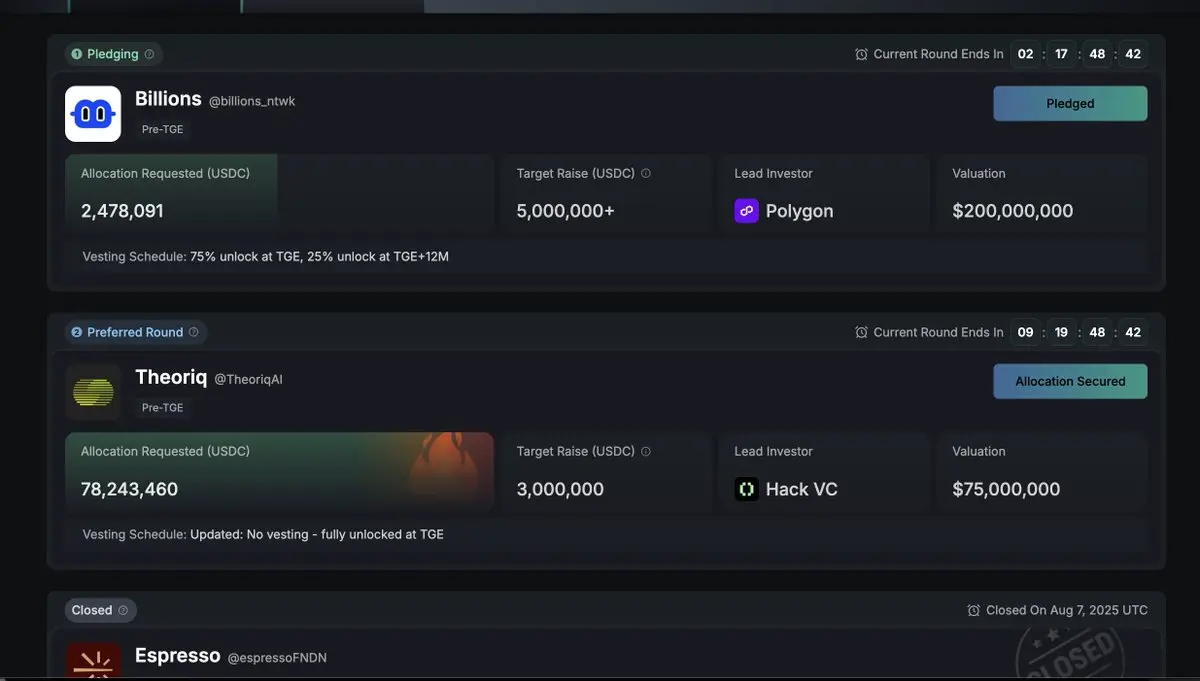Click the Pledged button for Billions

1070,103
